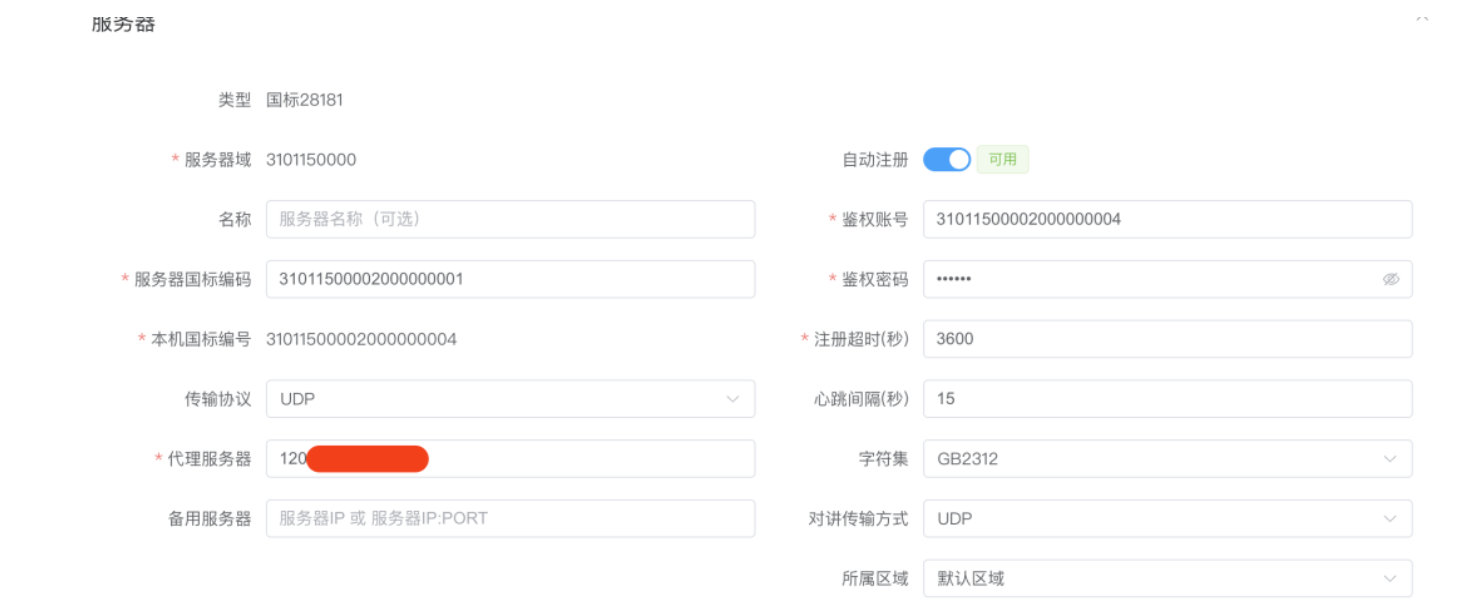Show password with eye icon in 鉴权密码

click(x=1390, y=280)
